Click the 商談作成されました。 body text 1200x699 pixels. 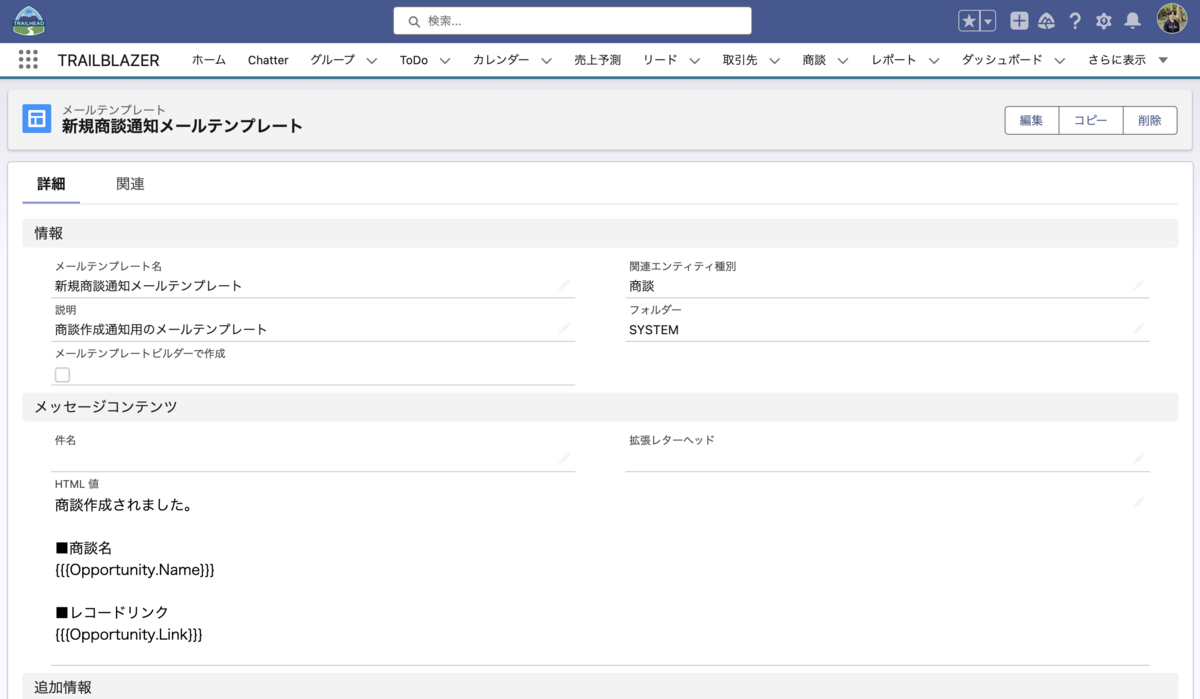[x=124, y=505]
